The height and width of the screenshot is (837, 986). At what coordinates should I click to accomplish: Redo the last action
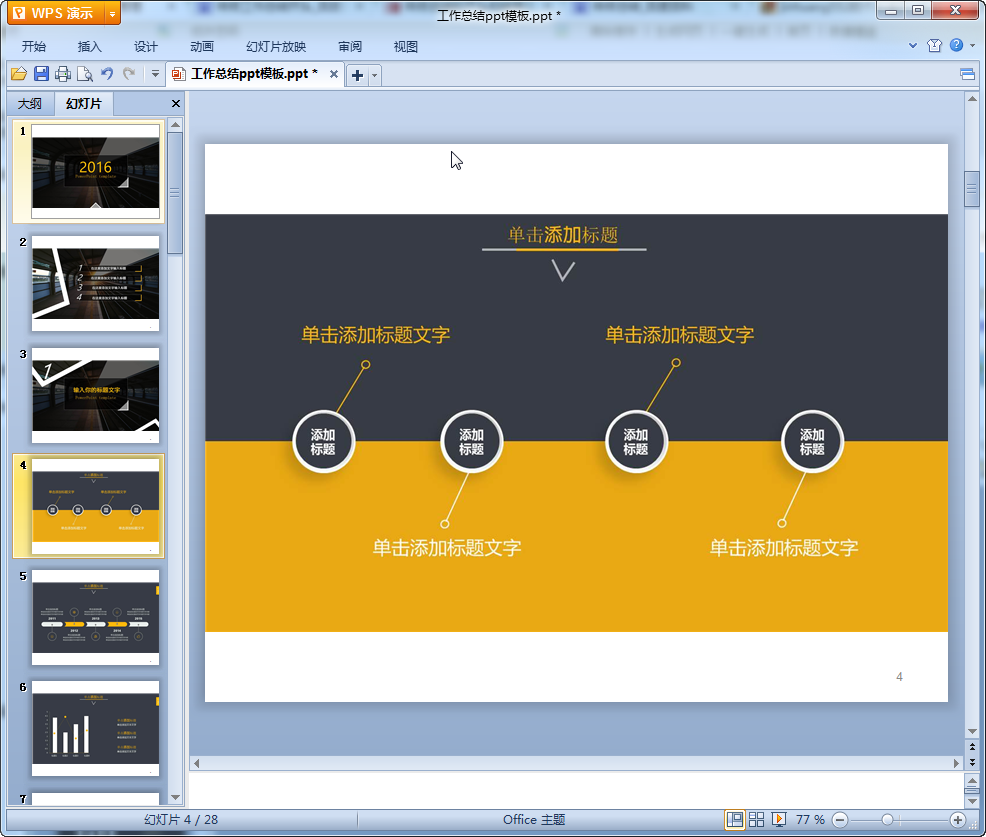[x=129, y=74]
